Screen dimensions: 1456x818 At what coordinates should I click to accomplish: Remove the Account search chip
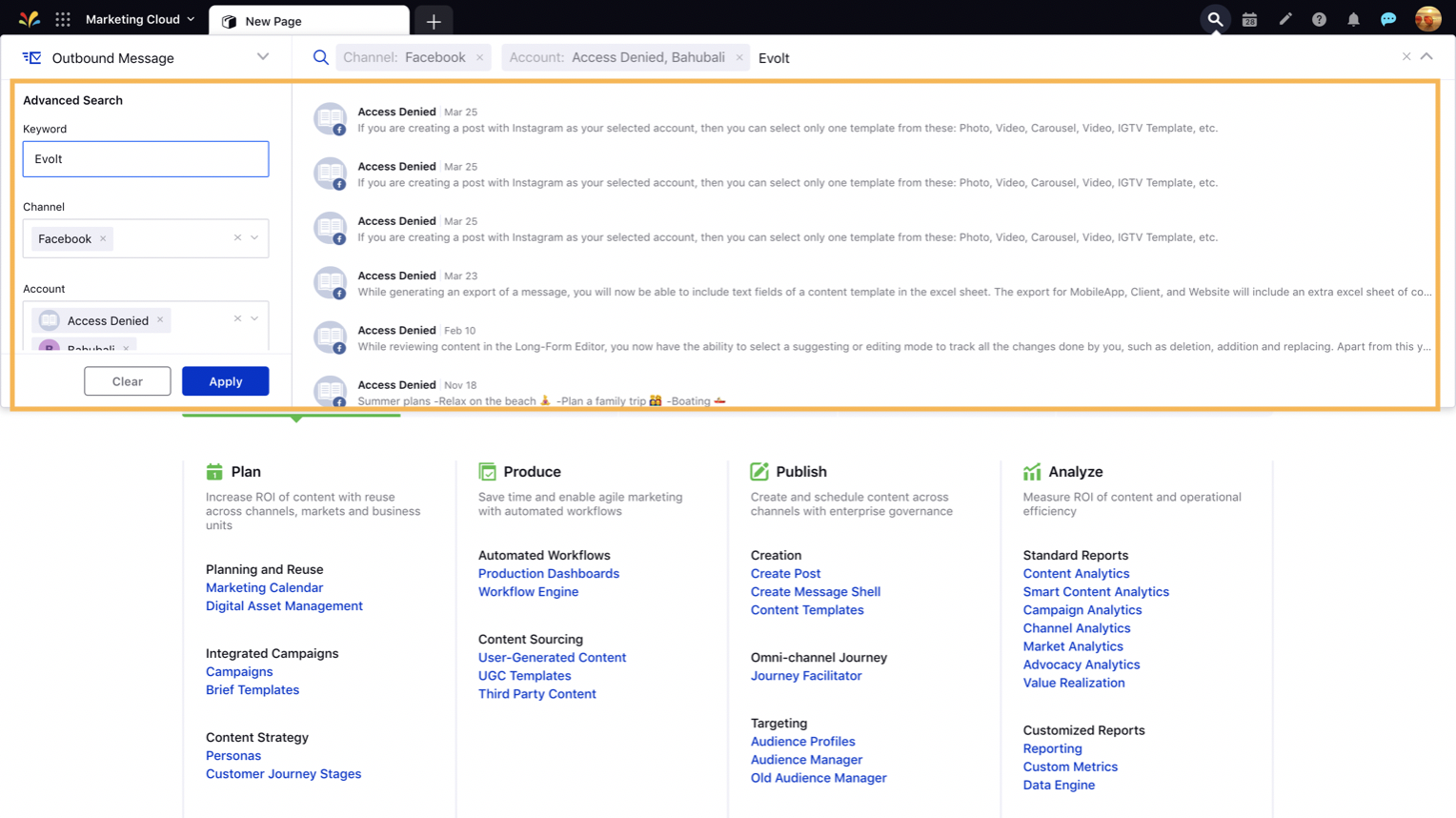pyautogui.click(x=739, y=58)
